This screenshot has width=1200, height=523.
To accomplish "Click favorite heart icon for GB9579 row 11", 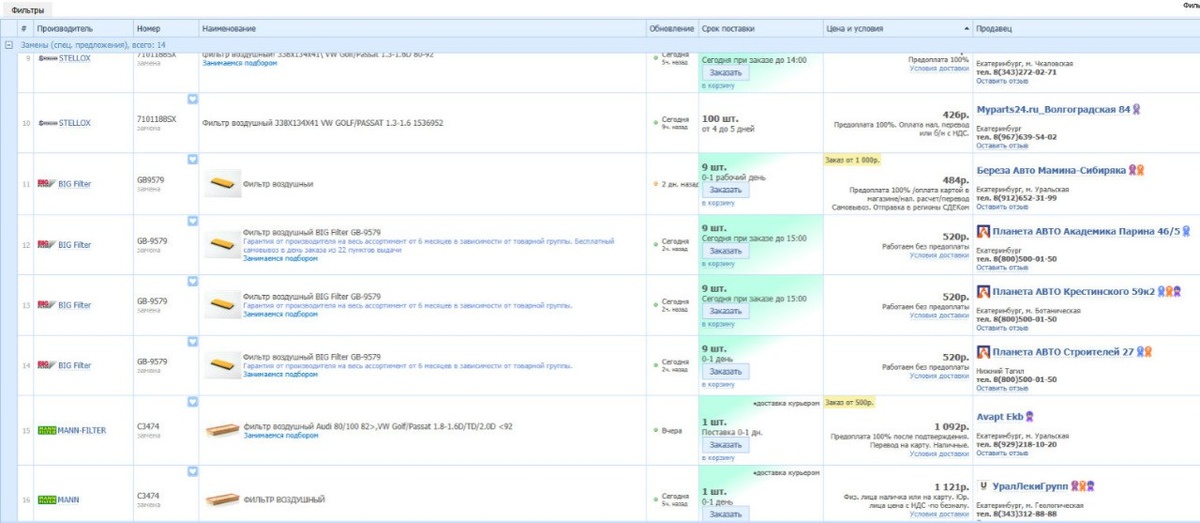I will tap(193, 159).
